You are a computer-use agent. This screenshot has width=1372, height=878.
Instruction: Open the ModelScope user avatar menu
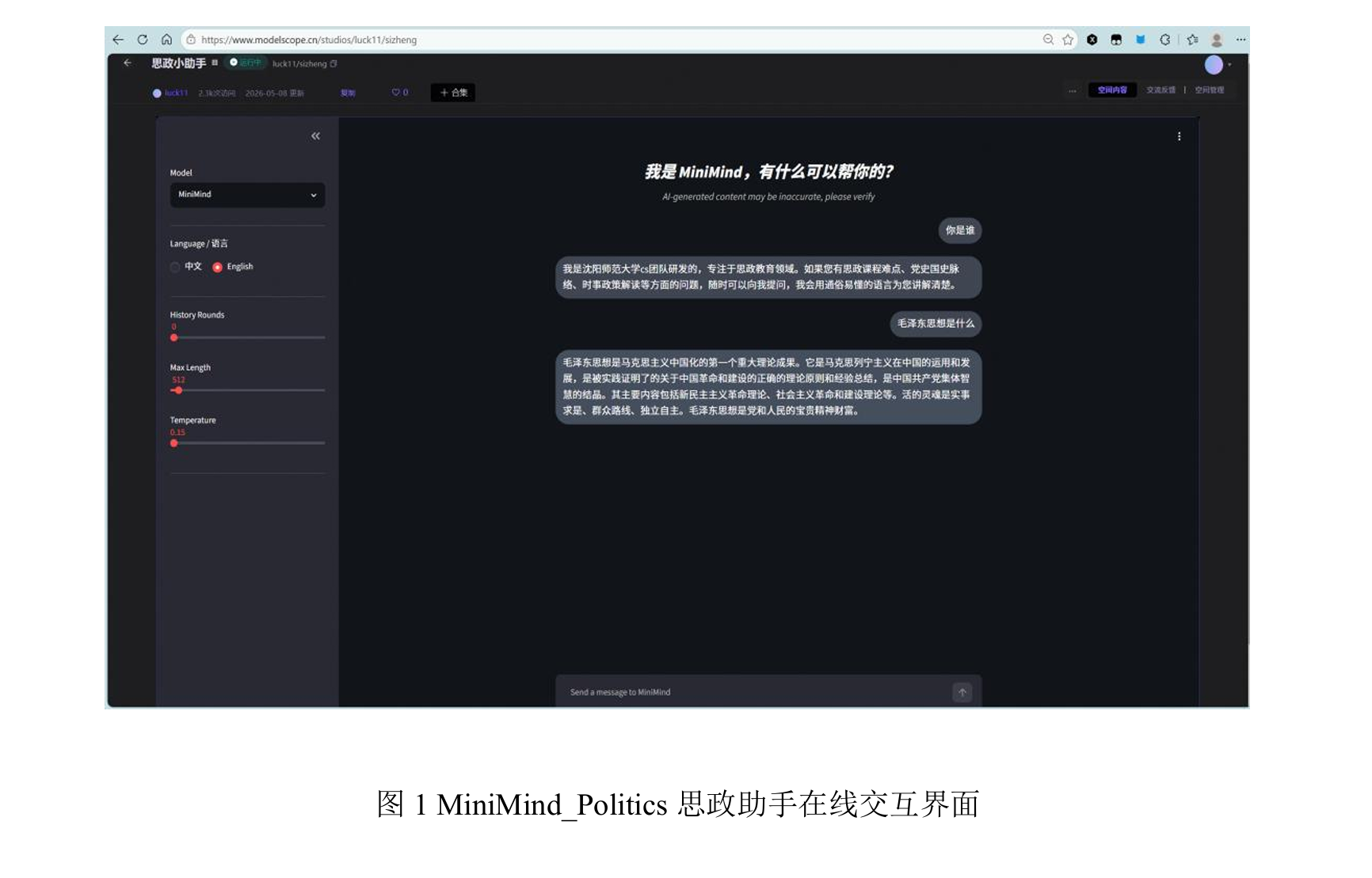pyautogui.click(x=1214, y=65)
